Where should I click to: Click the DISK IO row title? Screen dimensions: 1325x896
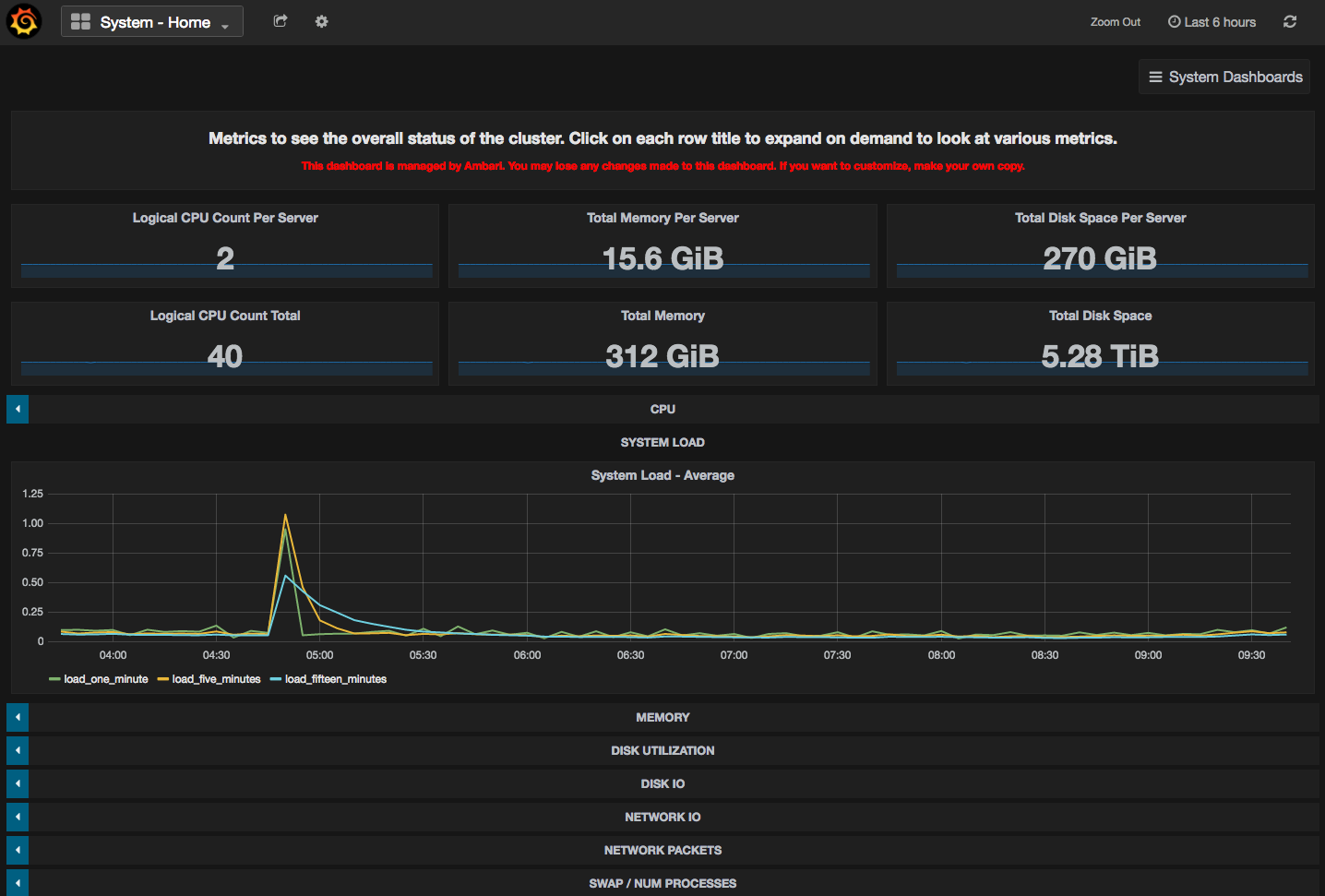coord(662,783)
